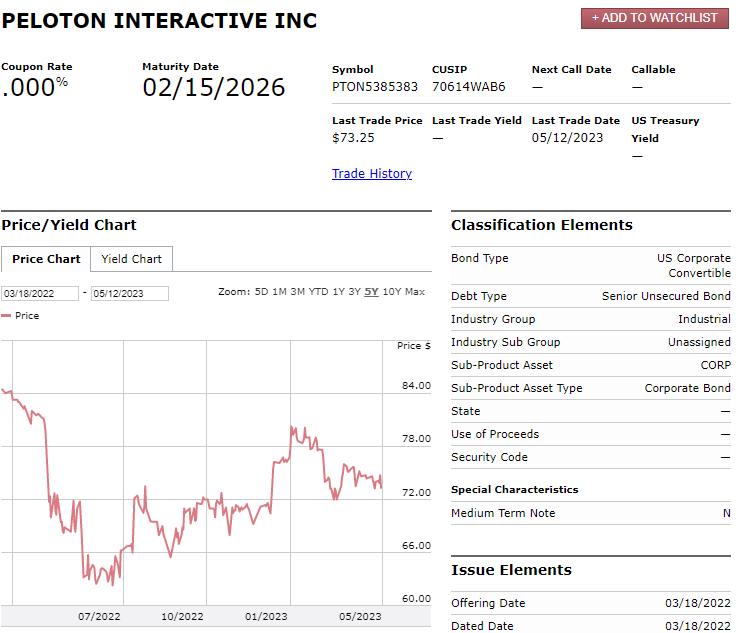
Task: Click the Peloton Interactive Inc heading
Action: [159, 21]
